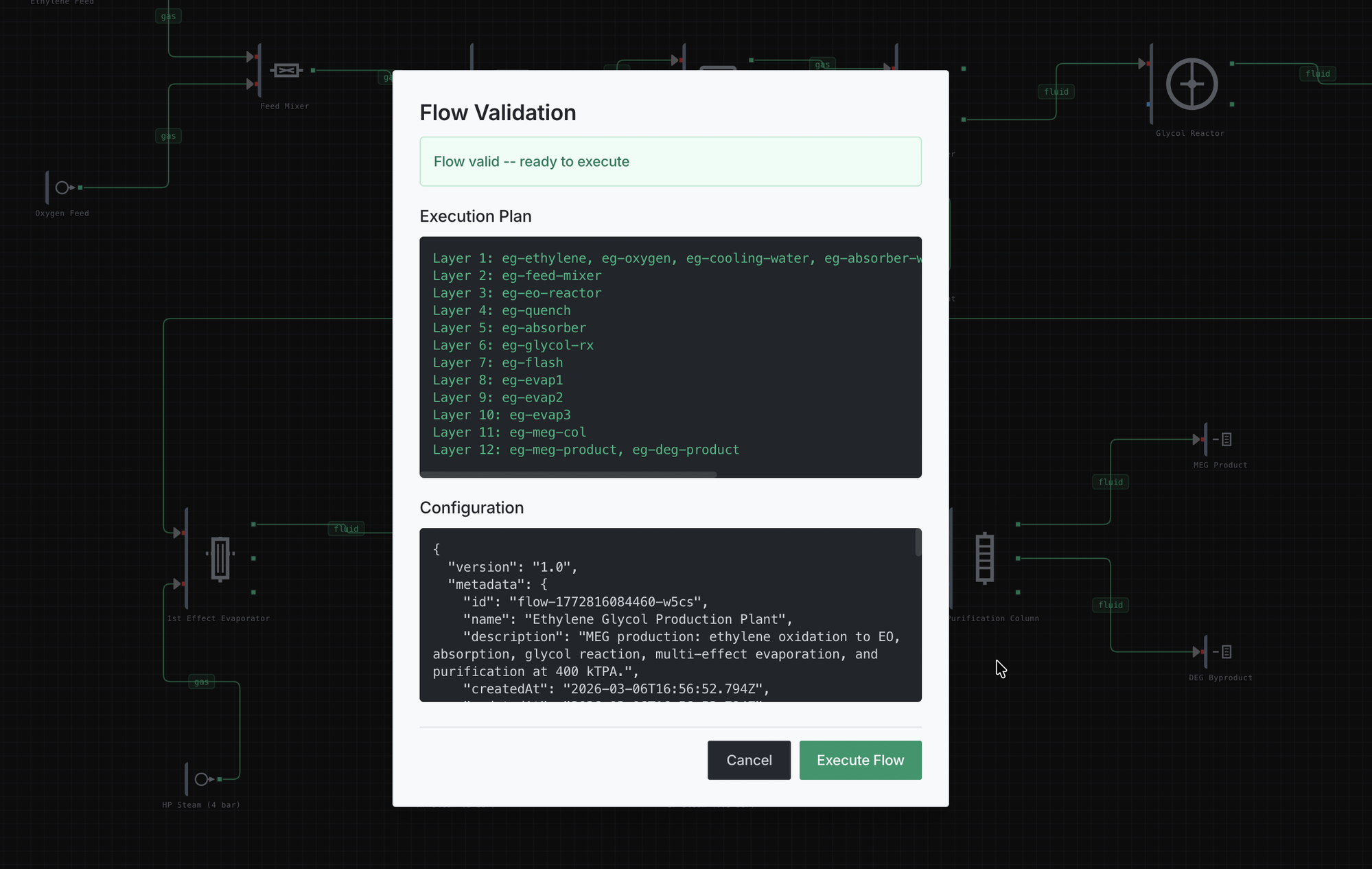The image size is (1372, 869).
Task: Click the 'Layer 2: eg-feed-mixer' line
Action: coord(517,275)
